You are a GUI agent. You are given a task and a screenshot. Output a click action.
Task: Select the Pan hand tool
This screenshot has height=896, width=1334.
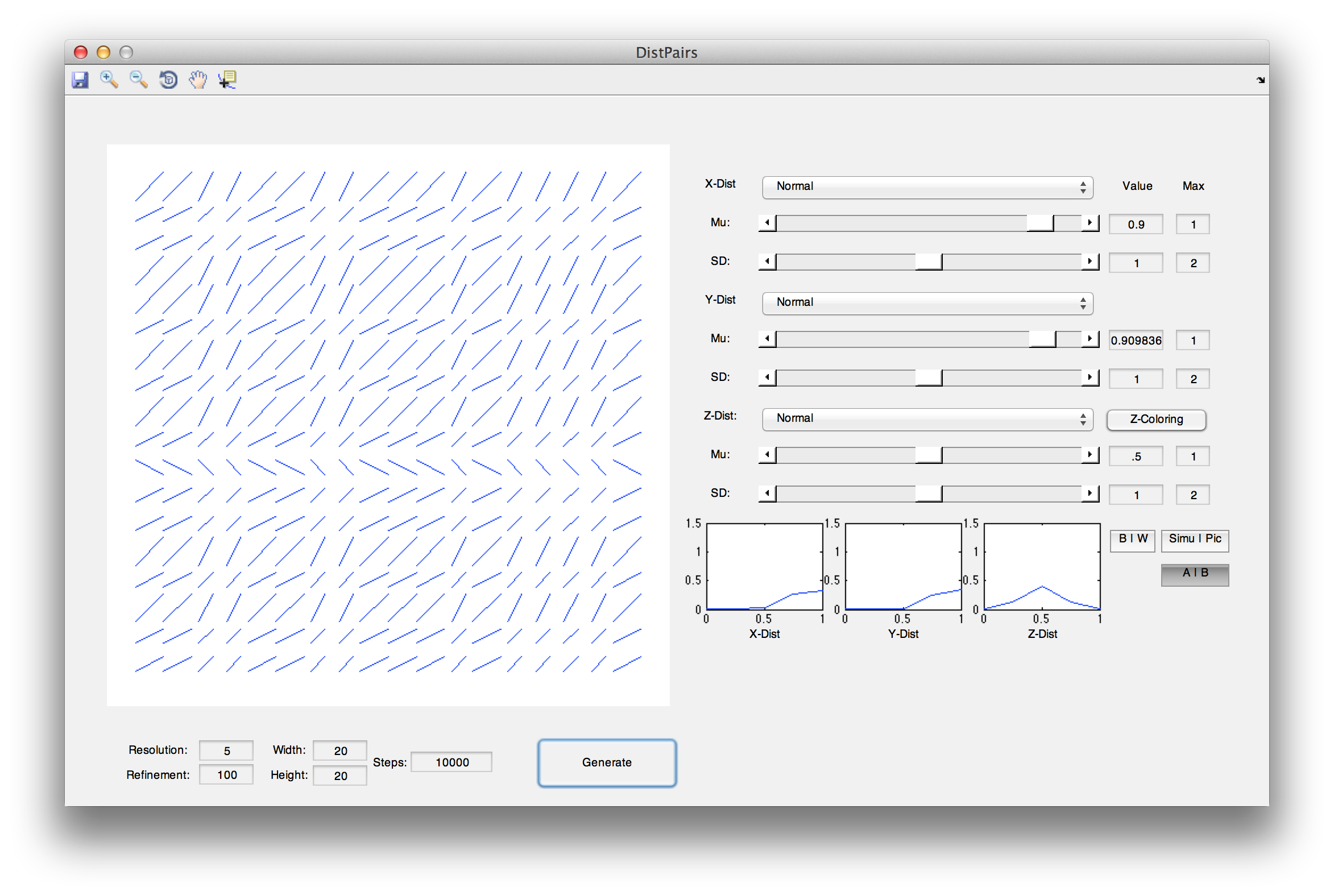pyautogui.click(x=198, y=80)
